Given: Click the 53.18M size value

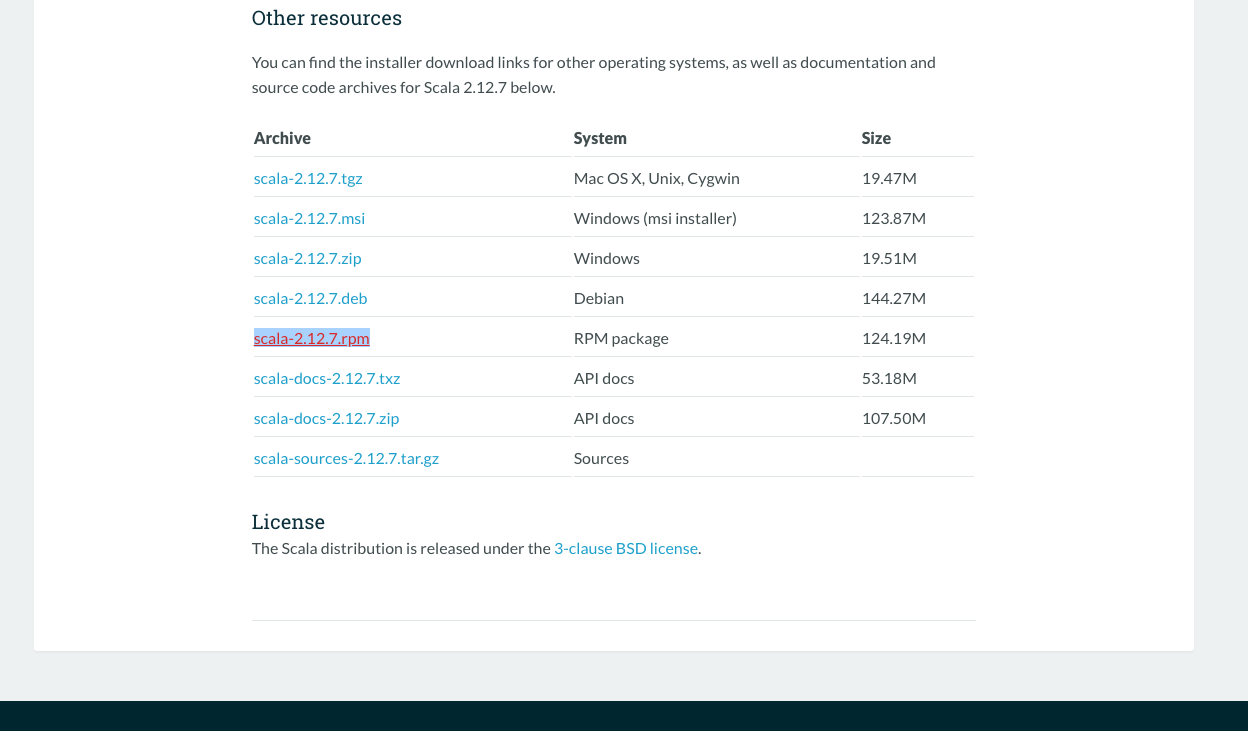Looking at the screenshot, I should 889,378.
